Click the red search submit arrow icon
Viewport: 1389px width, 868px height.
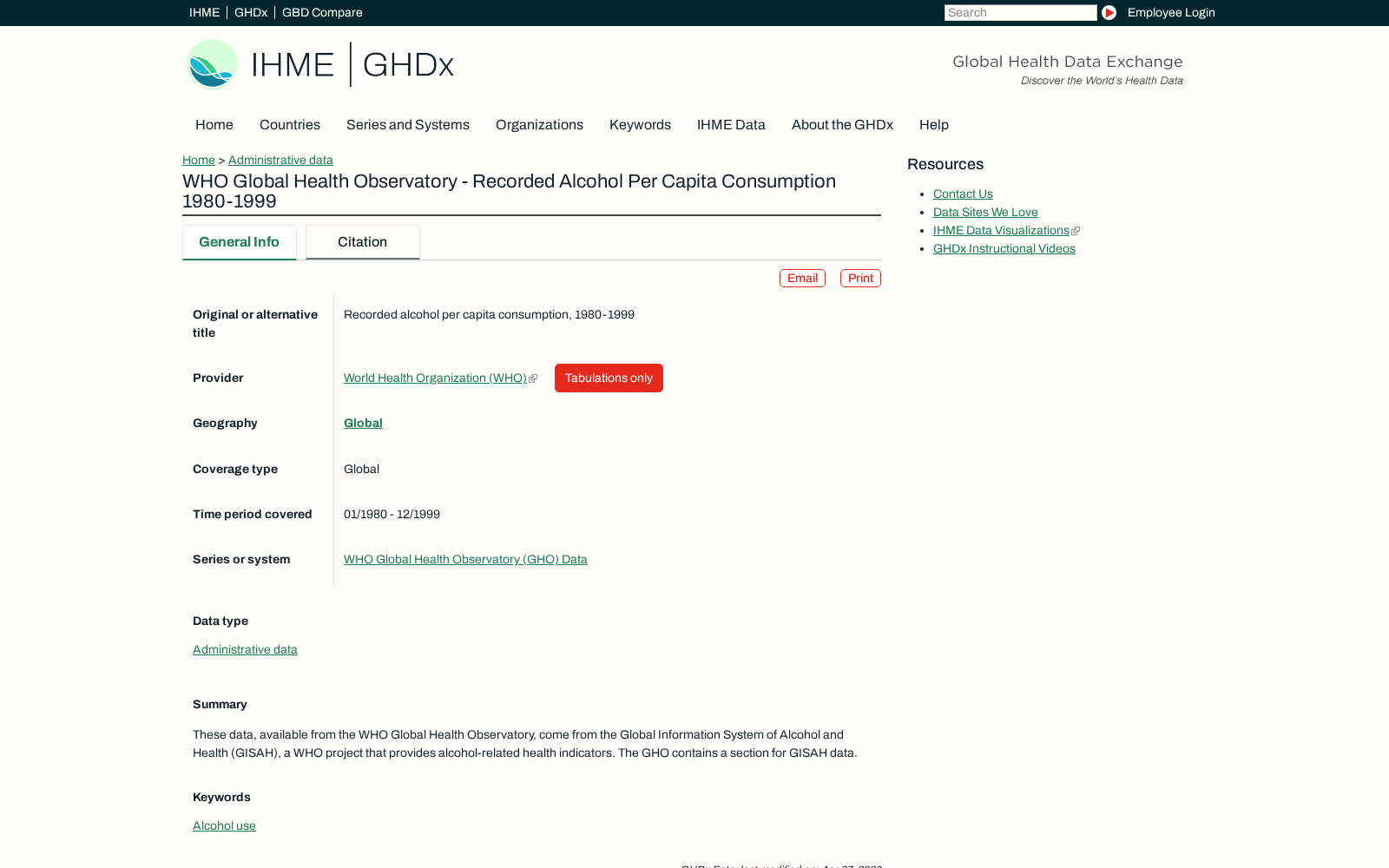point(1109,12)
